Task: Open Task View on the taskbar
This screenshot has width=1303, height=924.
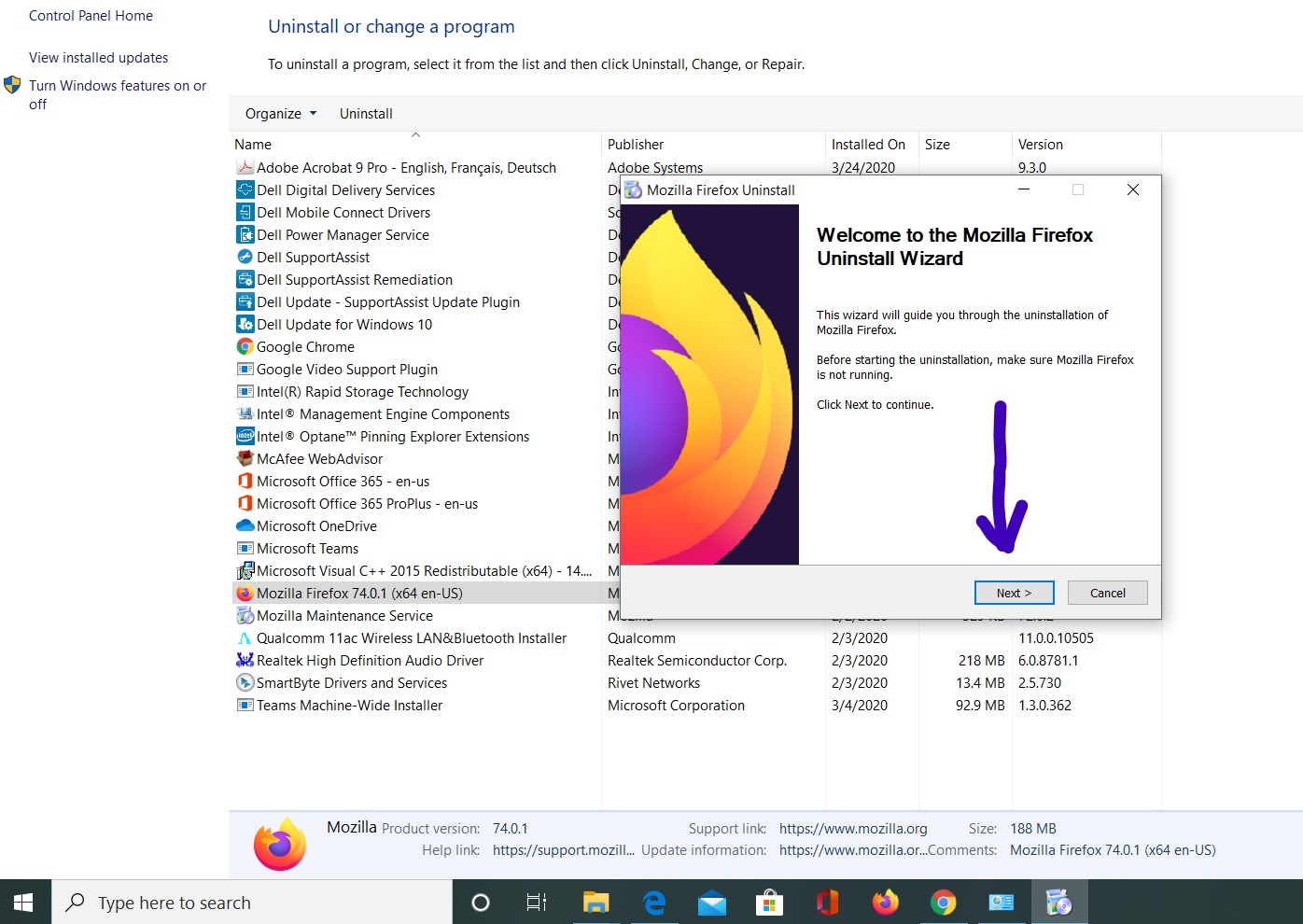Action: (x=537, y=903)
